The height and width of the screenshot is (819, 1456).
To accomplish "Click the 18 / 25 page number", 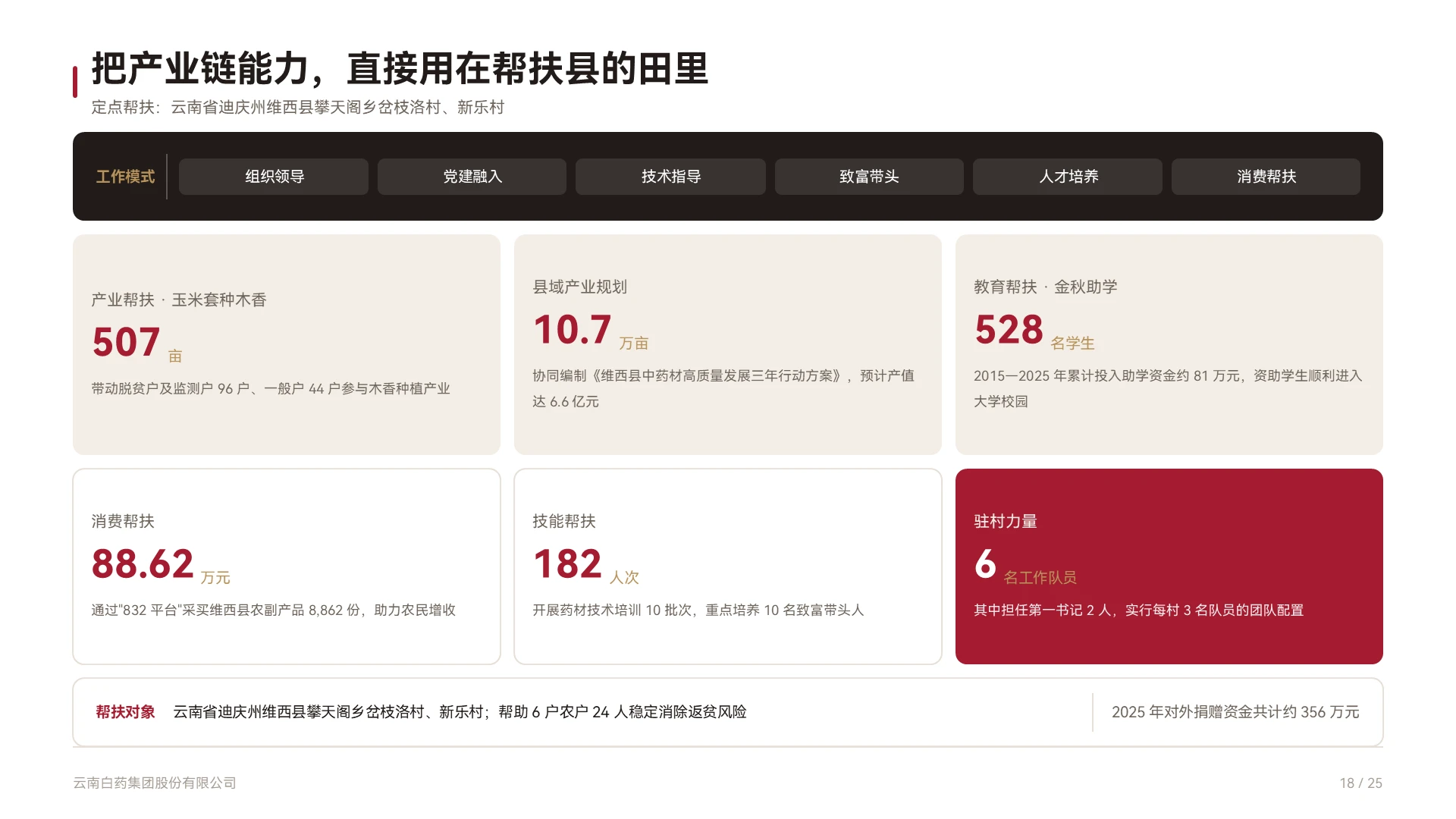I will [1360, 783].
